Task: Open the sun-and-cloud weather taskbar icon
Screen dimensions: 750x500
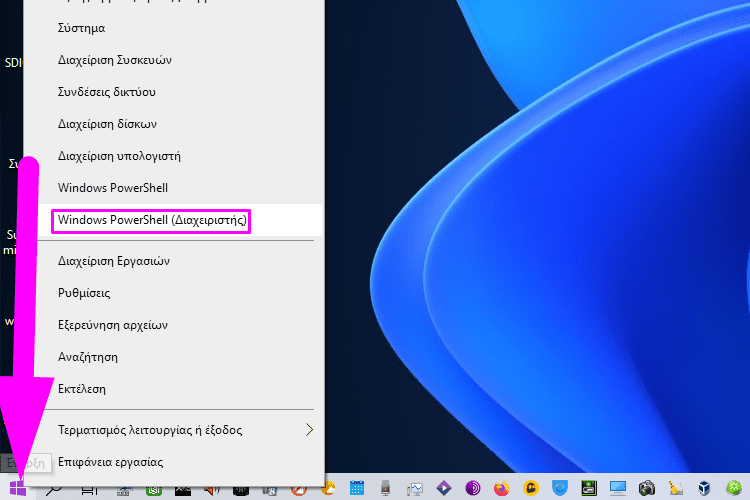Action: [329, 488]
